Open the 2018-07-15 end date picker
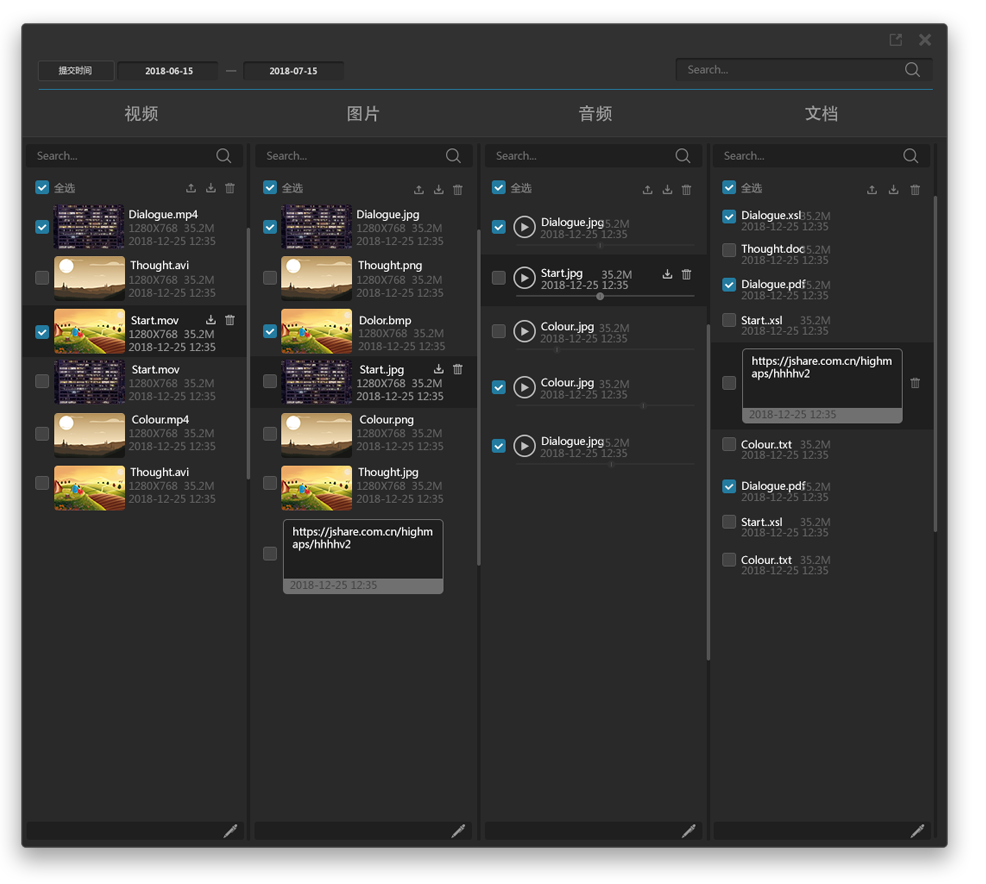986x884 pixels. (x=293, y=71)
